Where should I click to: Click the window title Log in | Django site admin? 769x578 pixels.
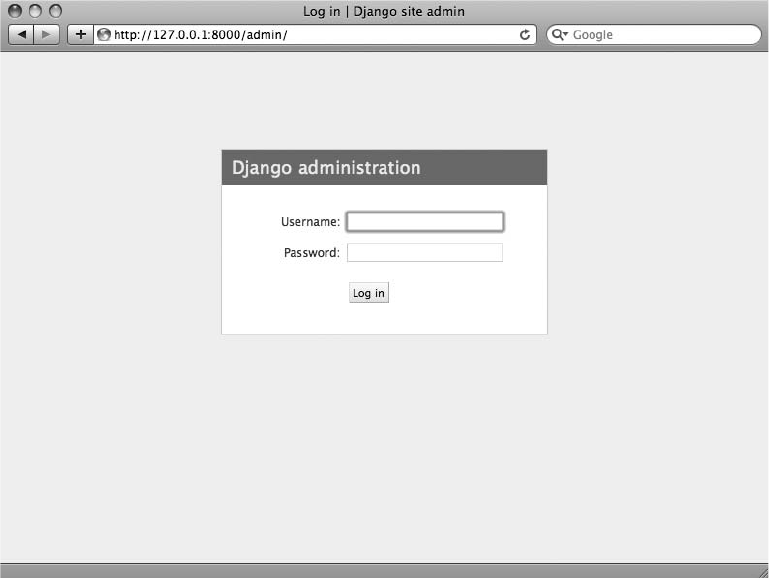[384, 11]
